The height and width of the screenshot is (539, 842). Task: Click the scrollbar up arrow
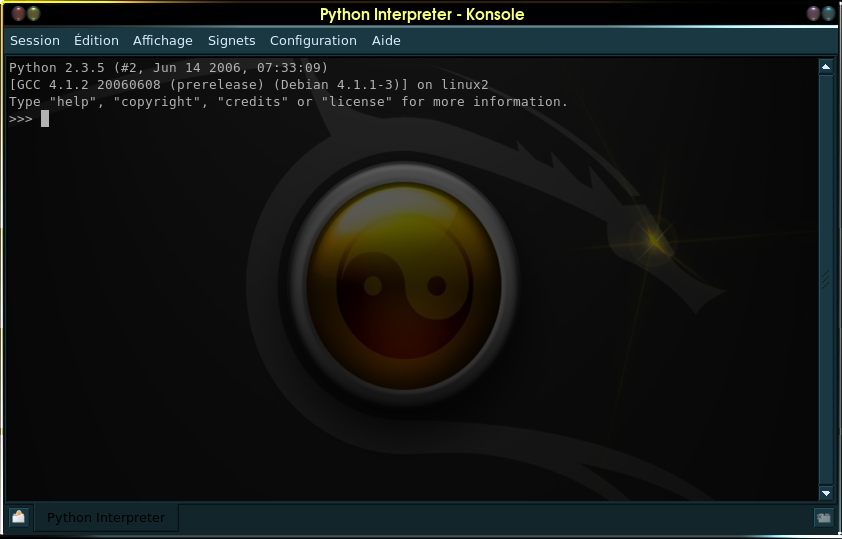pos(826,67)
